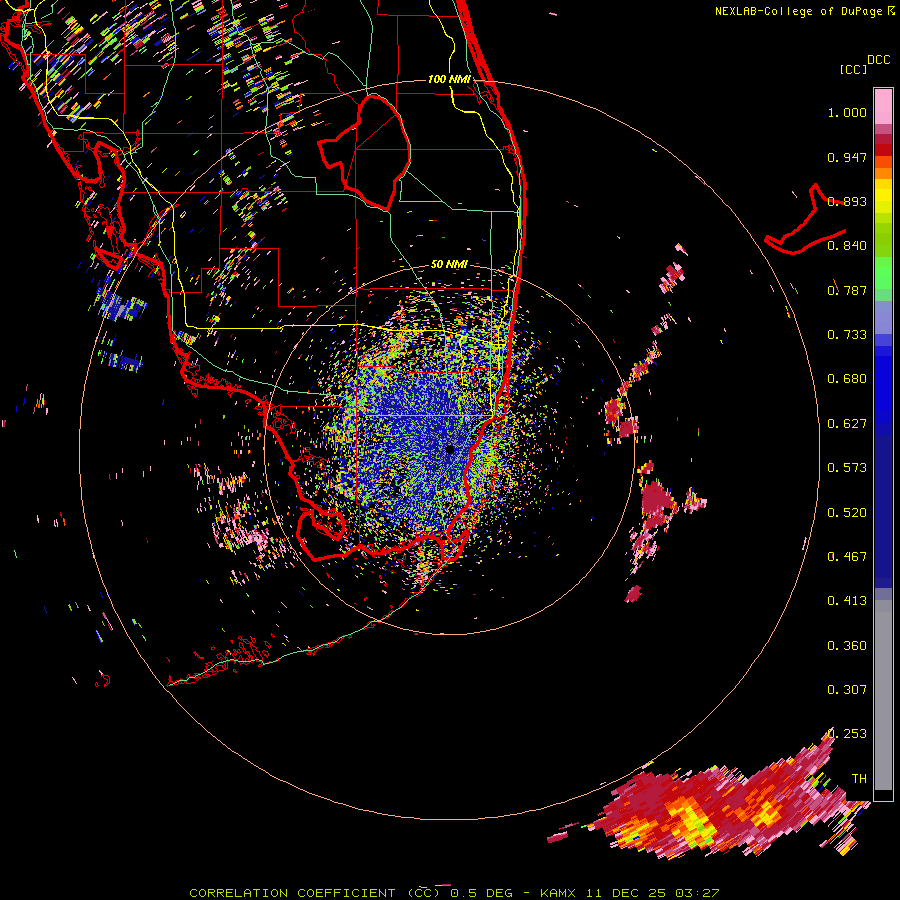Click the Correlation Coefficient KAMX caption text

454,893
